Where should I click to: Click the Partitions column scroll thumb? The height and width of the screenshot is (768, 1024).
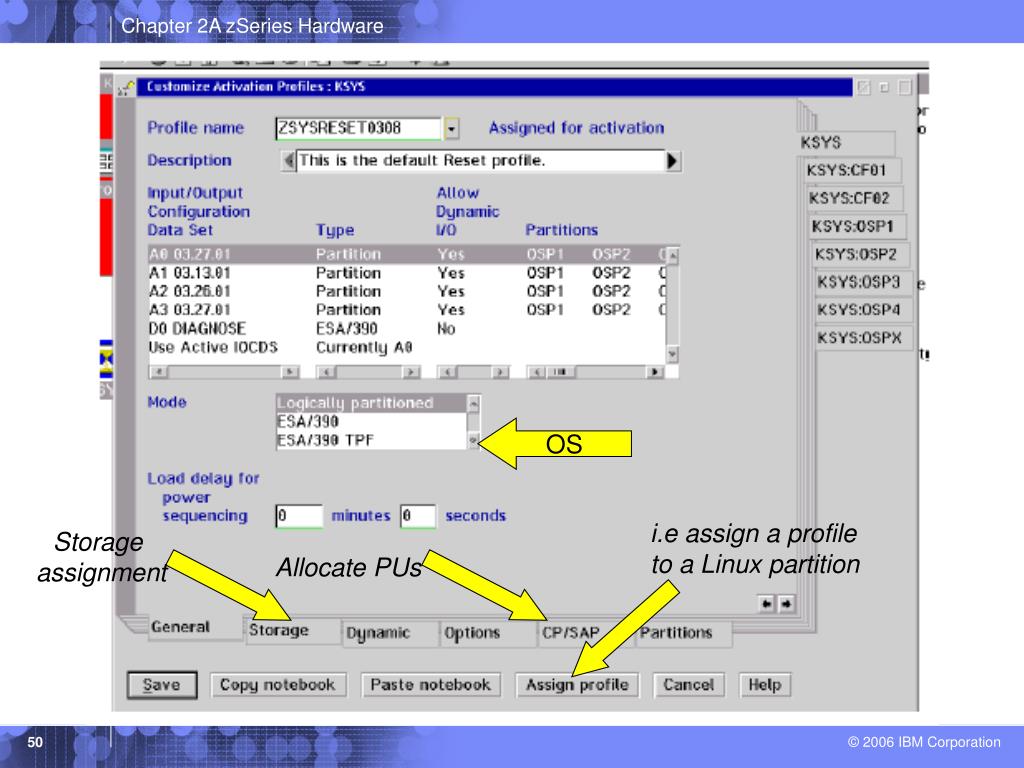pos(560,372)
